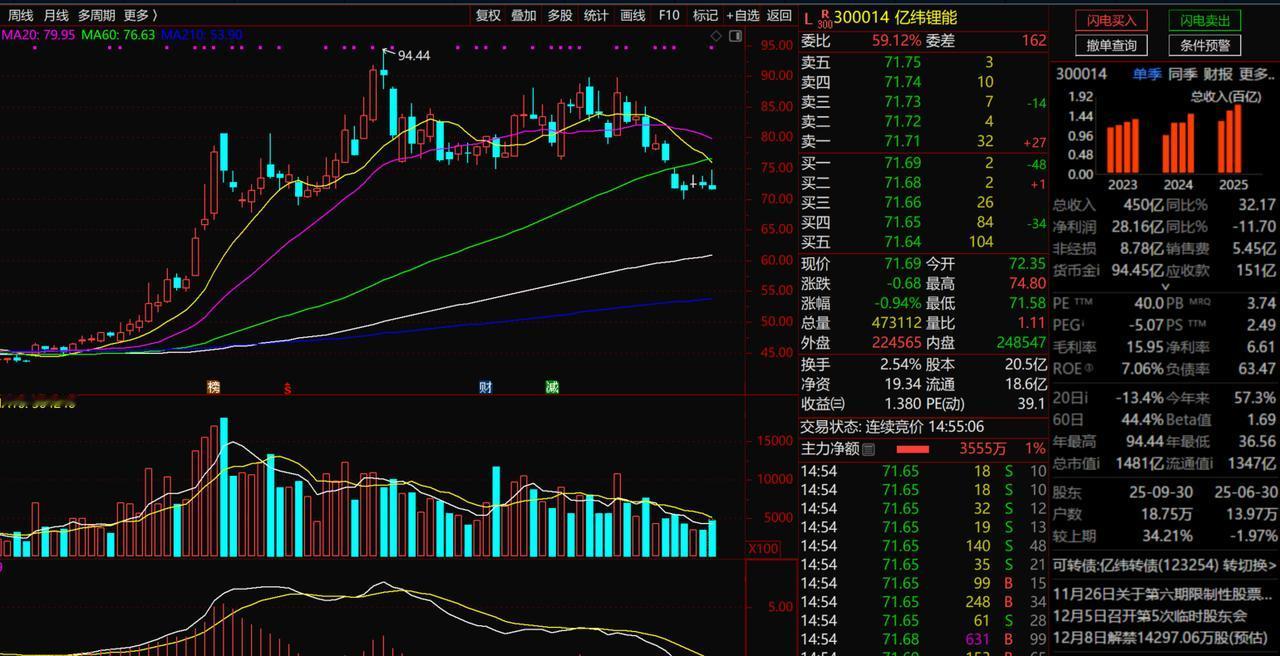
Task: Add the stock via +自选
Action: click(743, 15)
